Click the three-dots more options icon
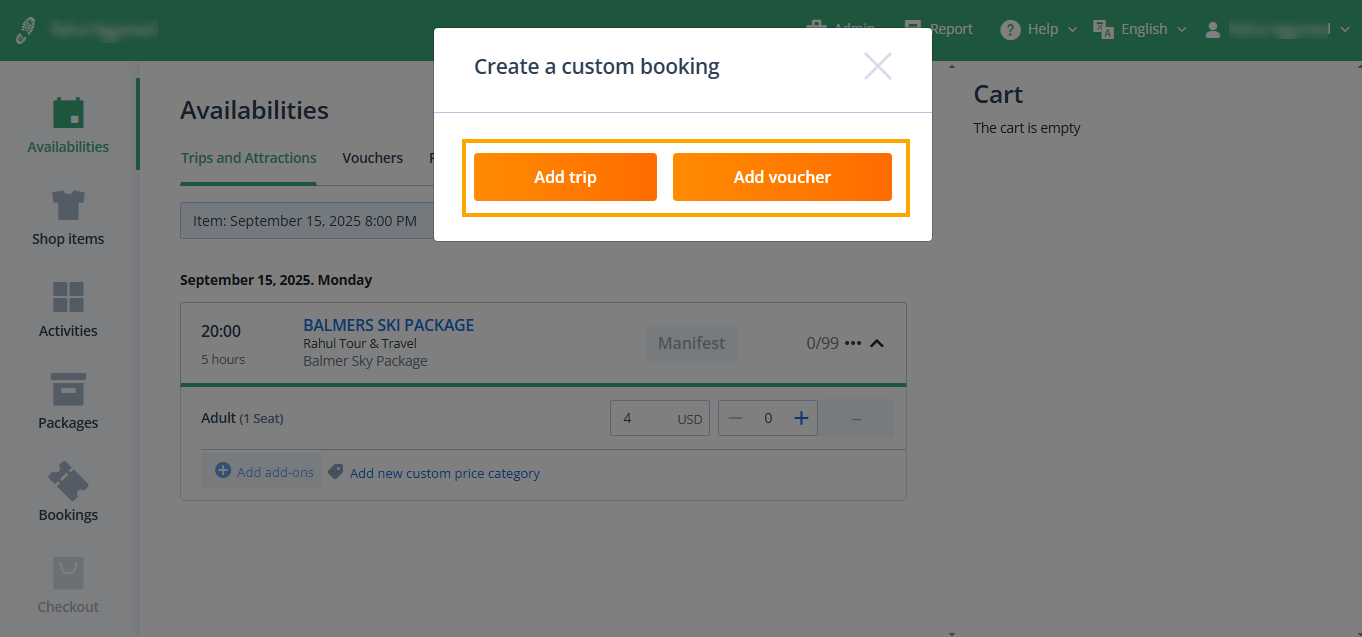Image resolution: width=1362 pixels, height=637 pixels. (853, 343)
